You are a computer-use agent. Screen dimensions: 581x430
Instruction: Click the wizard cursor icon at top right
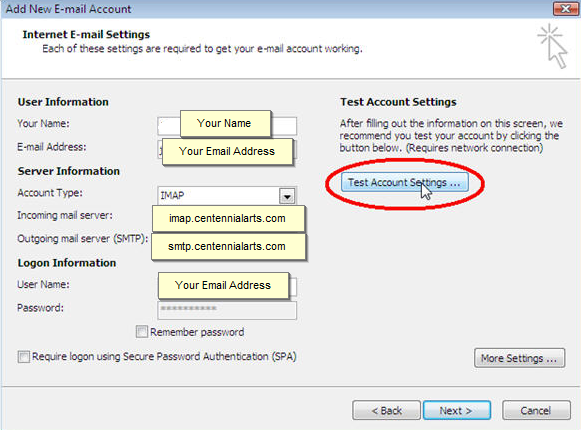(x=552, y=46)
